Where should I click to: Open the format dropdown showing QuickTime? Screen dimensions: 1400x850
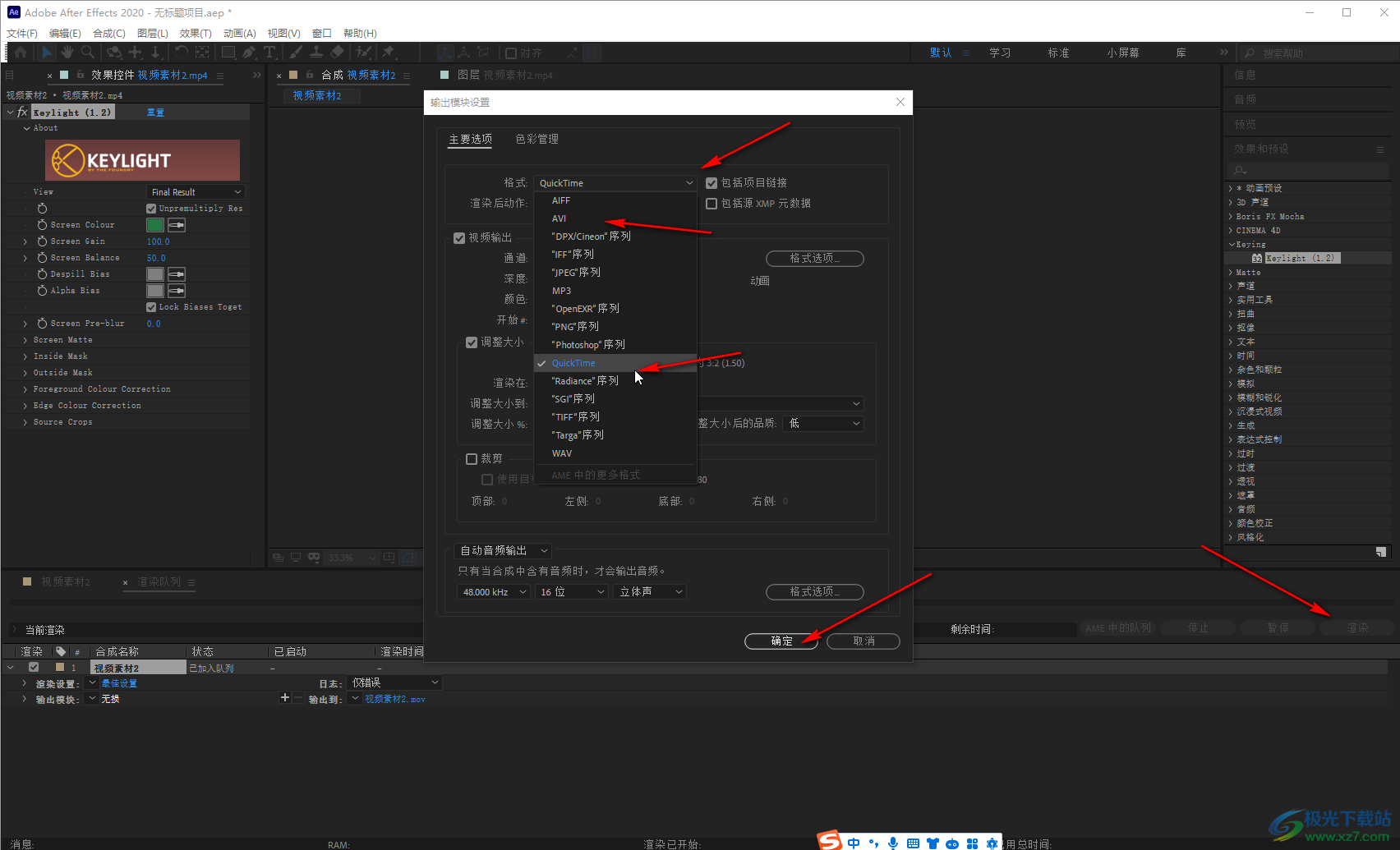click(x=615, y=183)
